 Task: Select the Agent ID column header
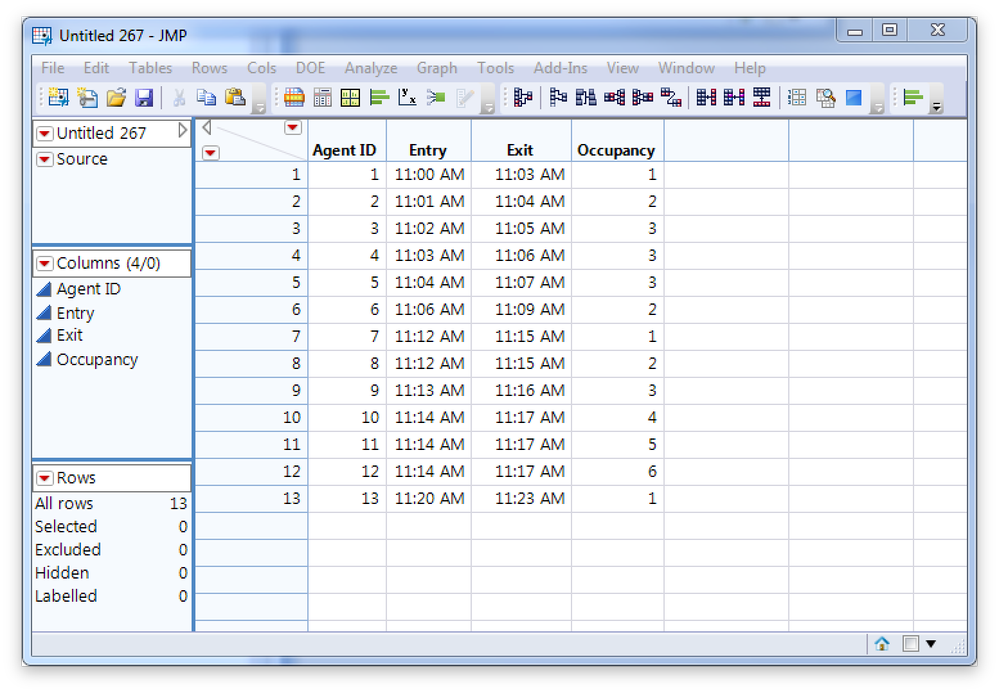pos(344,150)
